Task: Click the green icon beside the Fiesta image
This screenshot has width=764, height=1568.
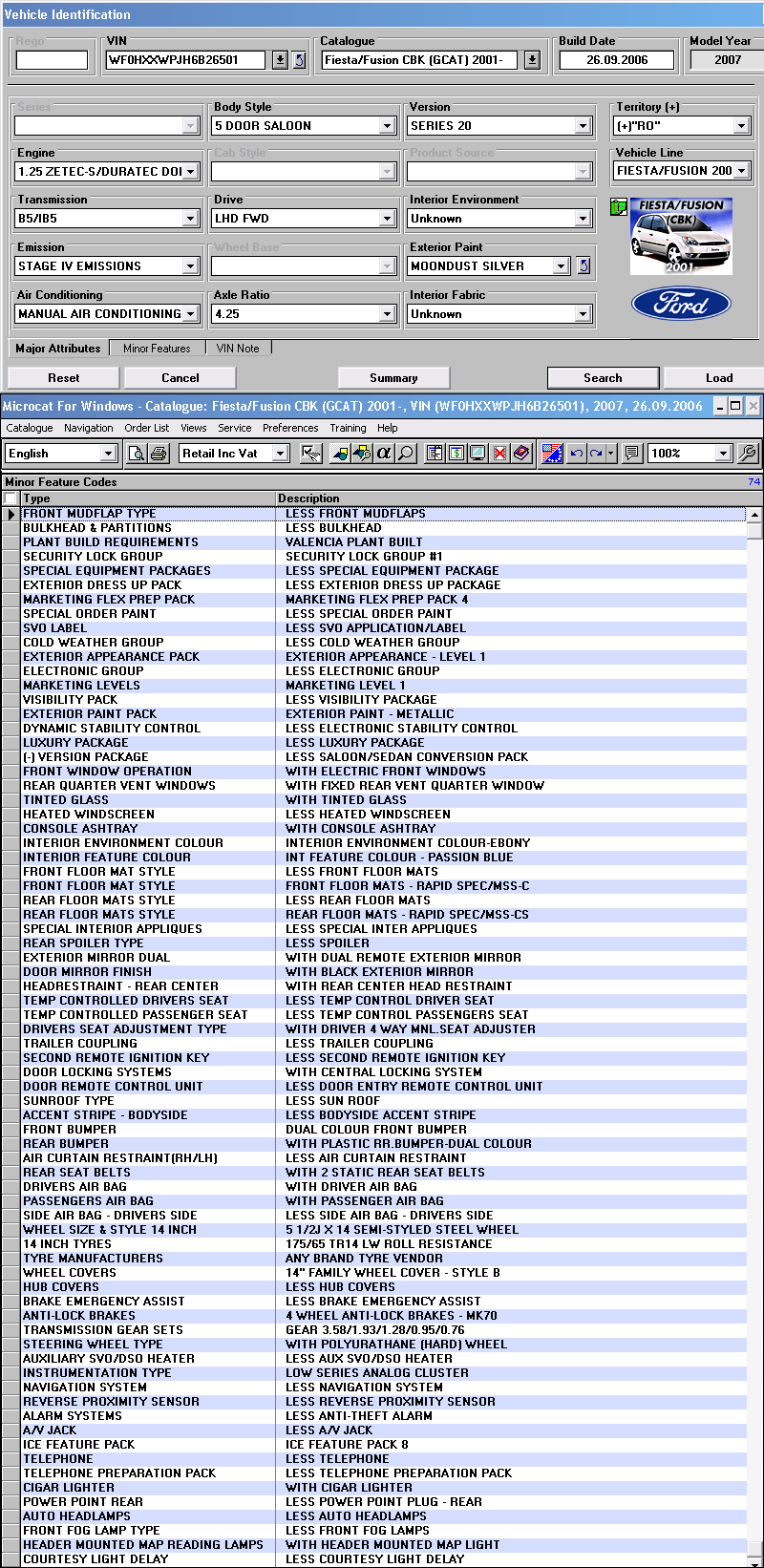Action: click(619, 207)
